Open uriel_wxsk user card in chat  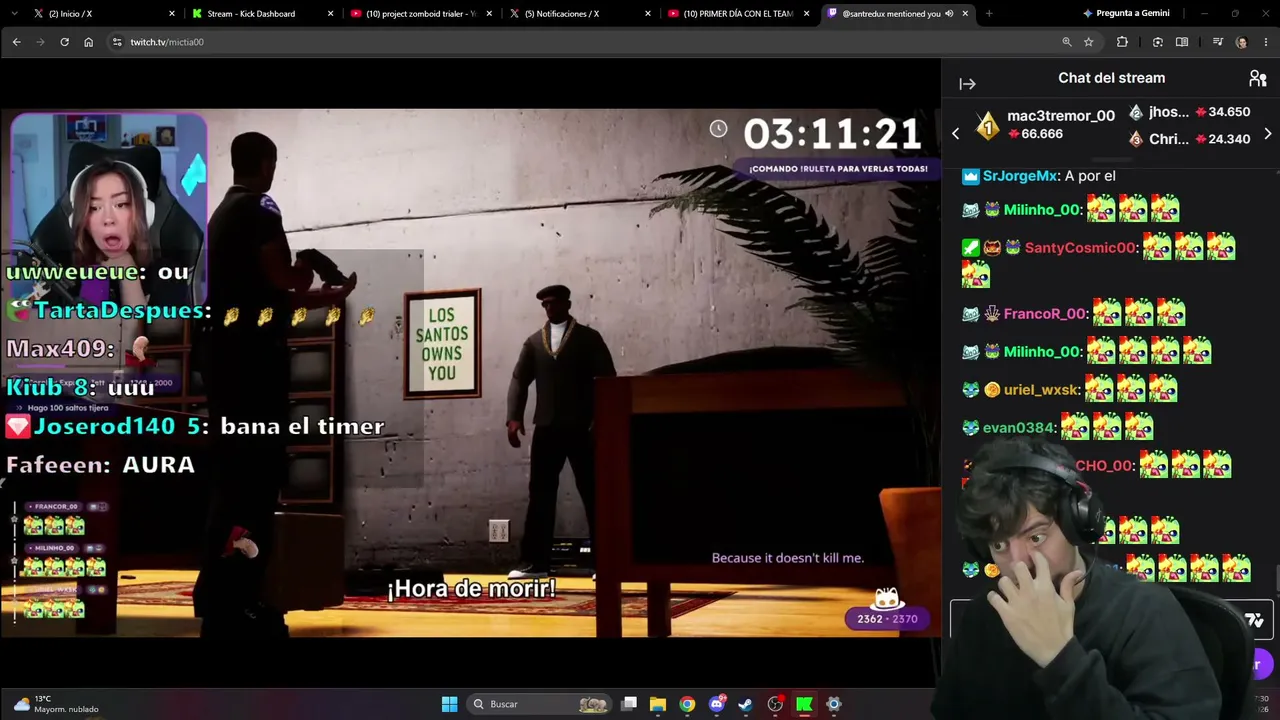[x=1040, y=389]
